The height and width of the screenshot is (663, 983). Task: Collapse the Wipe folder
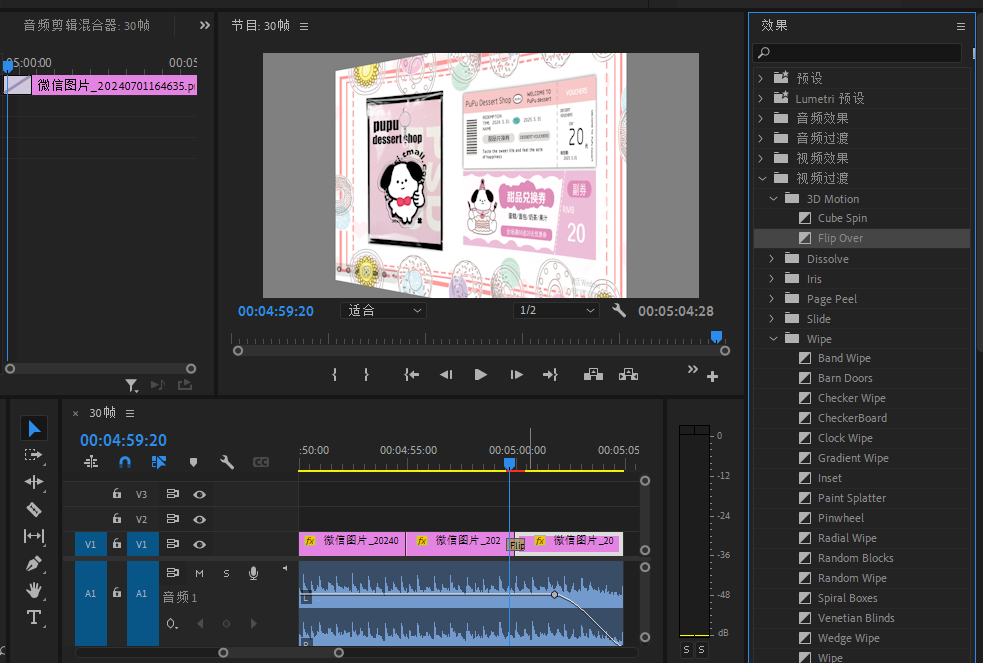pos(771,339)
